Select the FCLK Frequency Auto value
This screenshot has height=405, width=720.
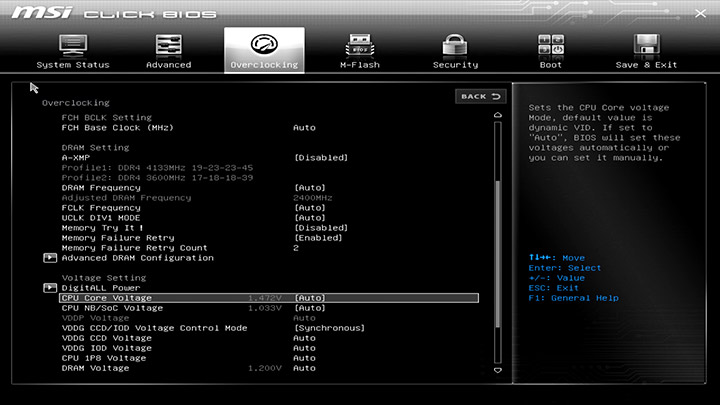[309, 207]
